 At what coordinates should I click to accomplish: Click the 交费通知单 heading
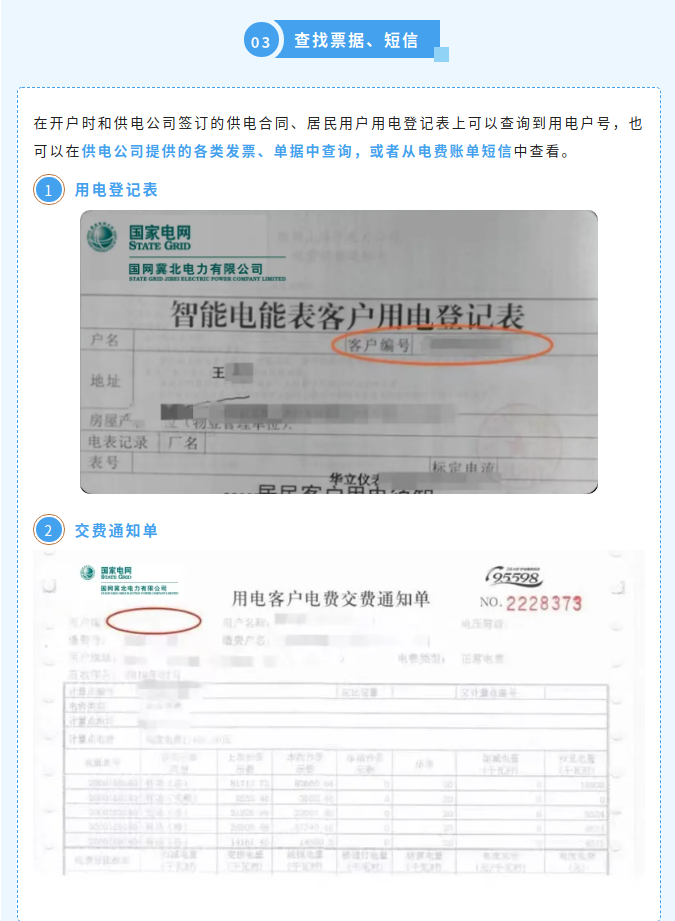tap(116, 530)
